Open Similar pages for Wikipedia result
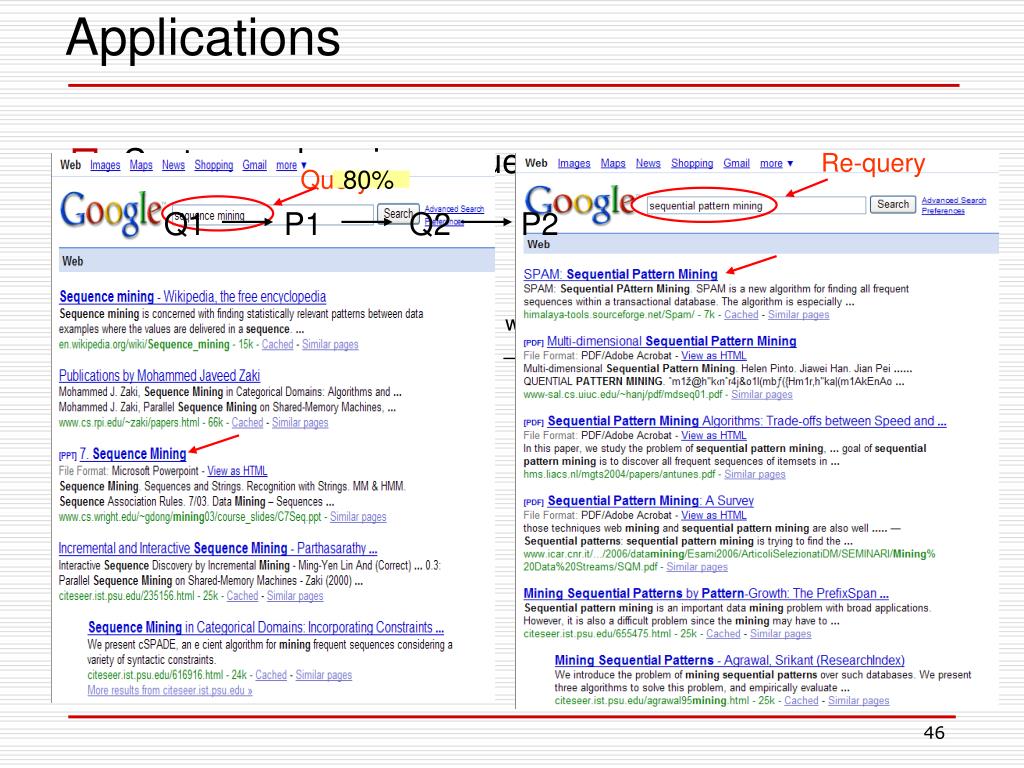 pyautogui.click(x=330, y=344)
